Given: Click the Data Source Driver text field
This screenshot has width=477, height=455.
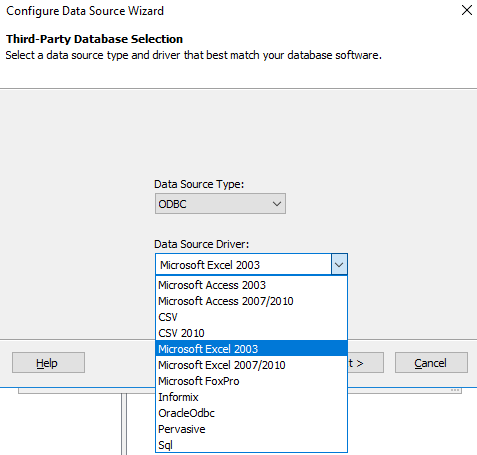Looking at the screenshot, I should [244, 265].
